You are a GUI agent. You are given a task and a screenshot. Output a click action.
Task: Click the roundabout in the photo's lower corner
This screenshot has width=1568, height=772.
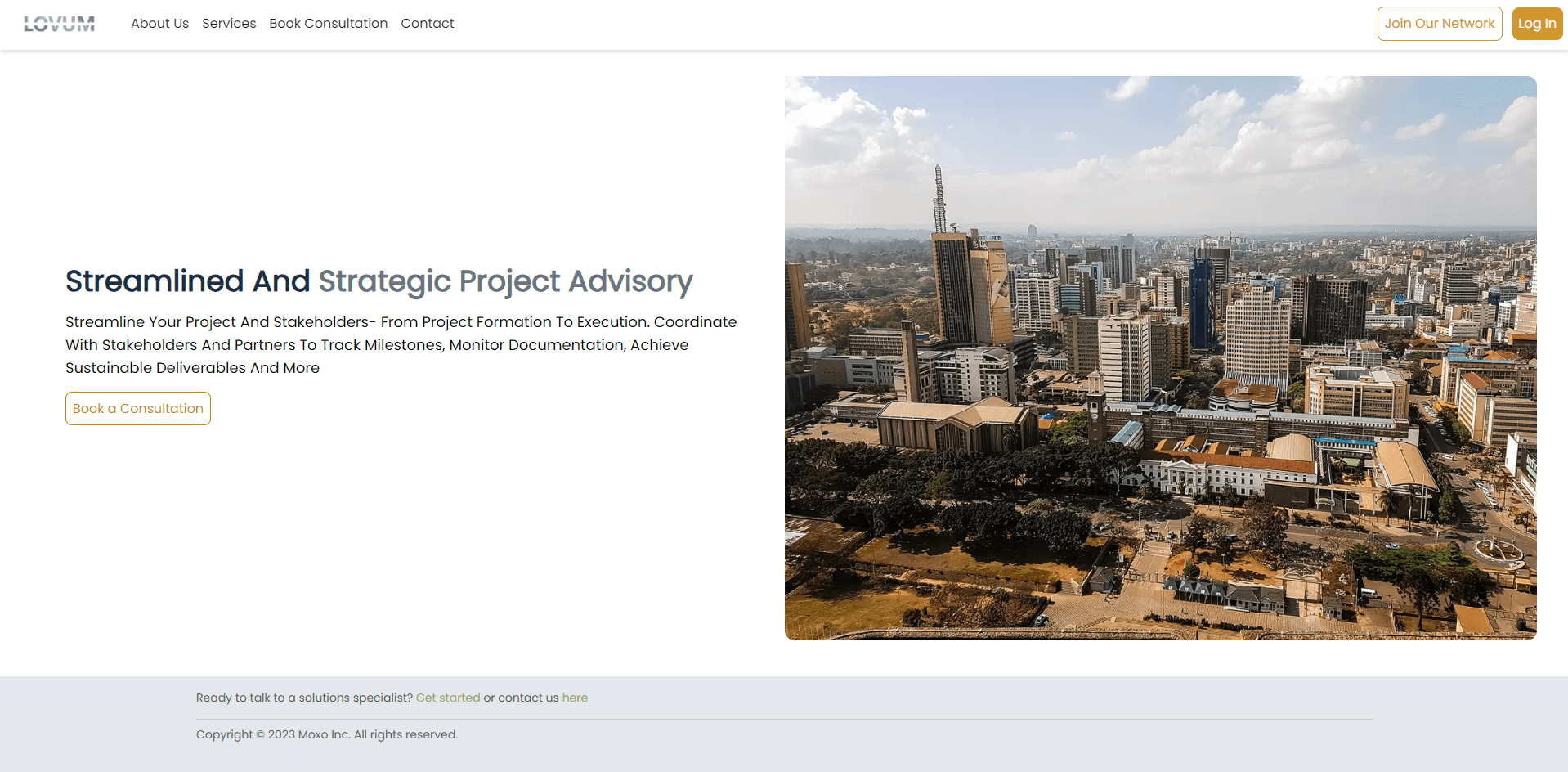coord(1499,550)
